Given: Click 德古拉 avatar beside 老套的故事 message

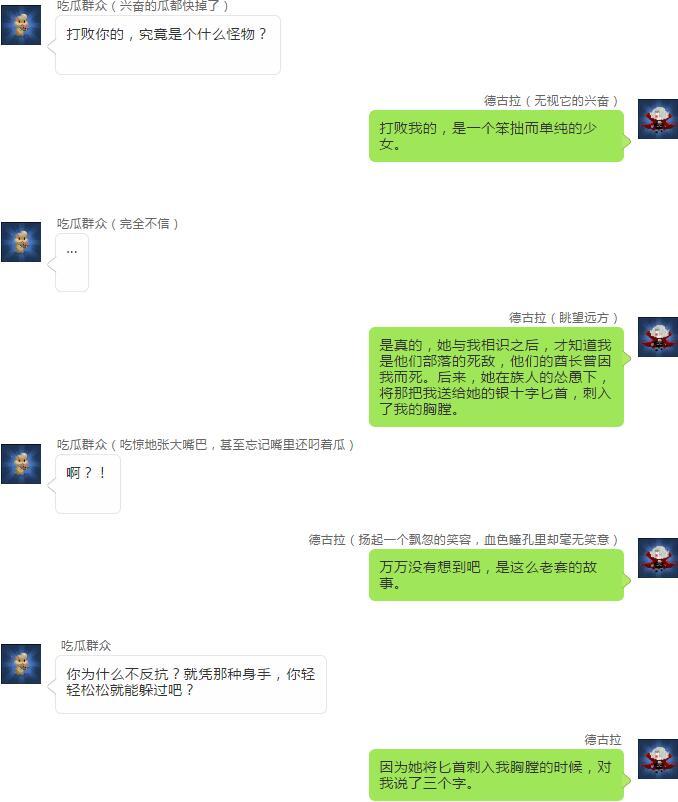Looking at the screenshot, I should [x=658, y=558].
